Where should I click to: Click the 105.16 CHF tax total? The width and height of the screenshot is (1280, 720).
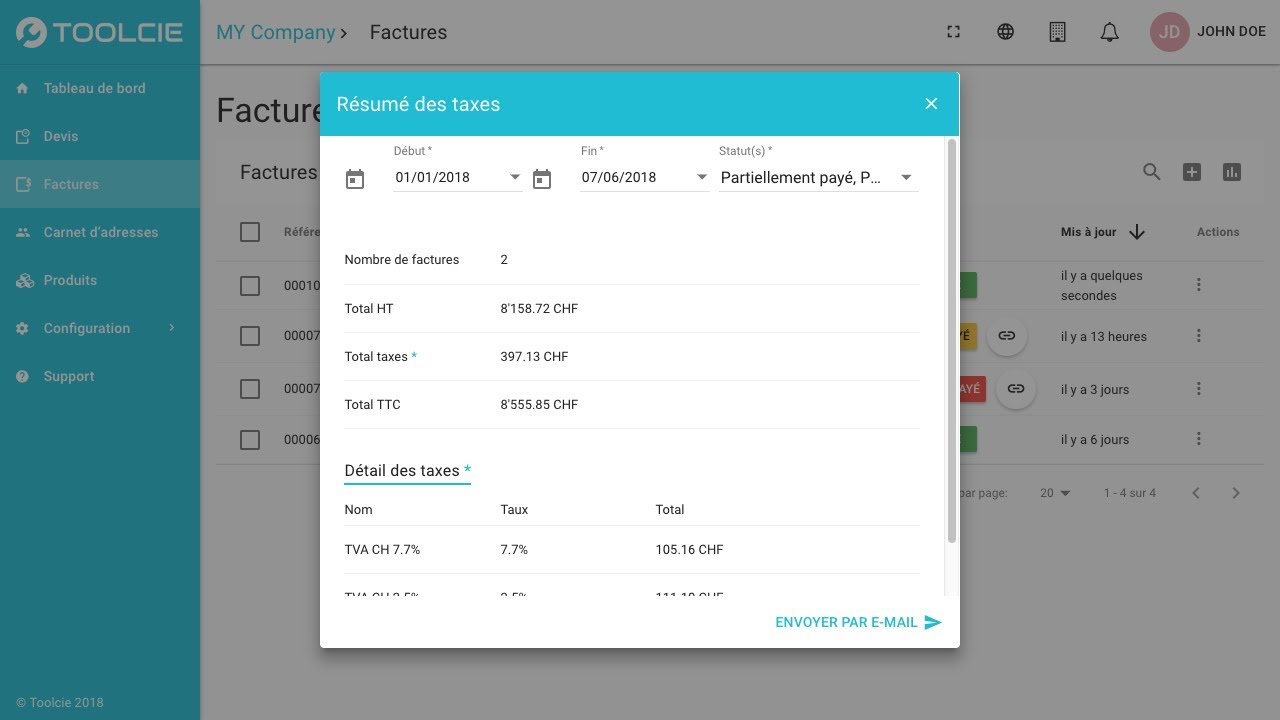tap(689, 549)
